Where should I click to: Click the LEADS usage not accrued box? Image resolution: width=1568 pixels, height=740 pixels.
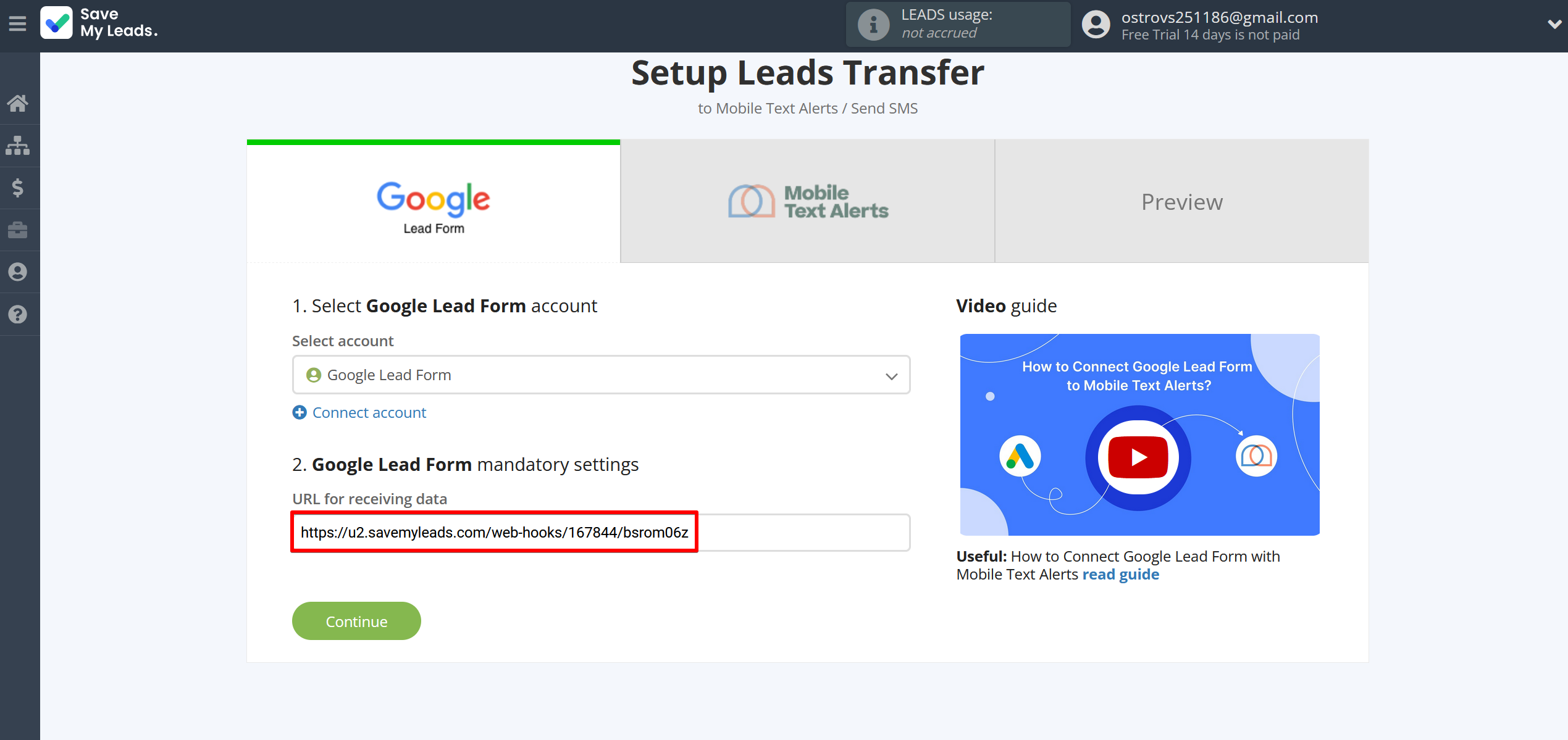pos(957,25)
